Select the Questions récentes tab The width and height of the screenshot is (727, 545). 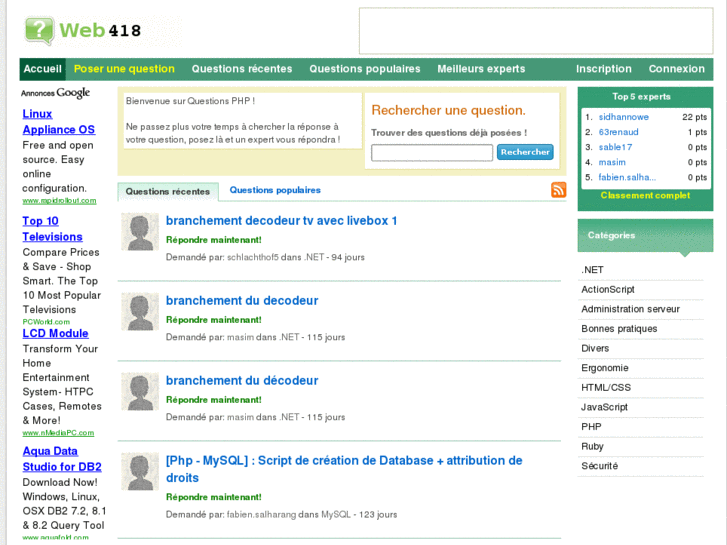[167, 191]
